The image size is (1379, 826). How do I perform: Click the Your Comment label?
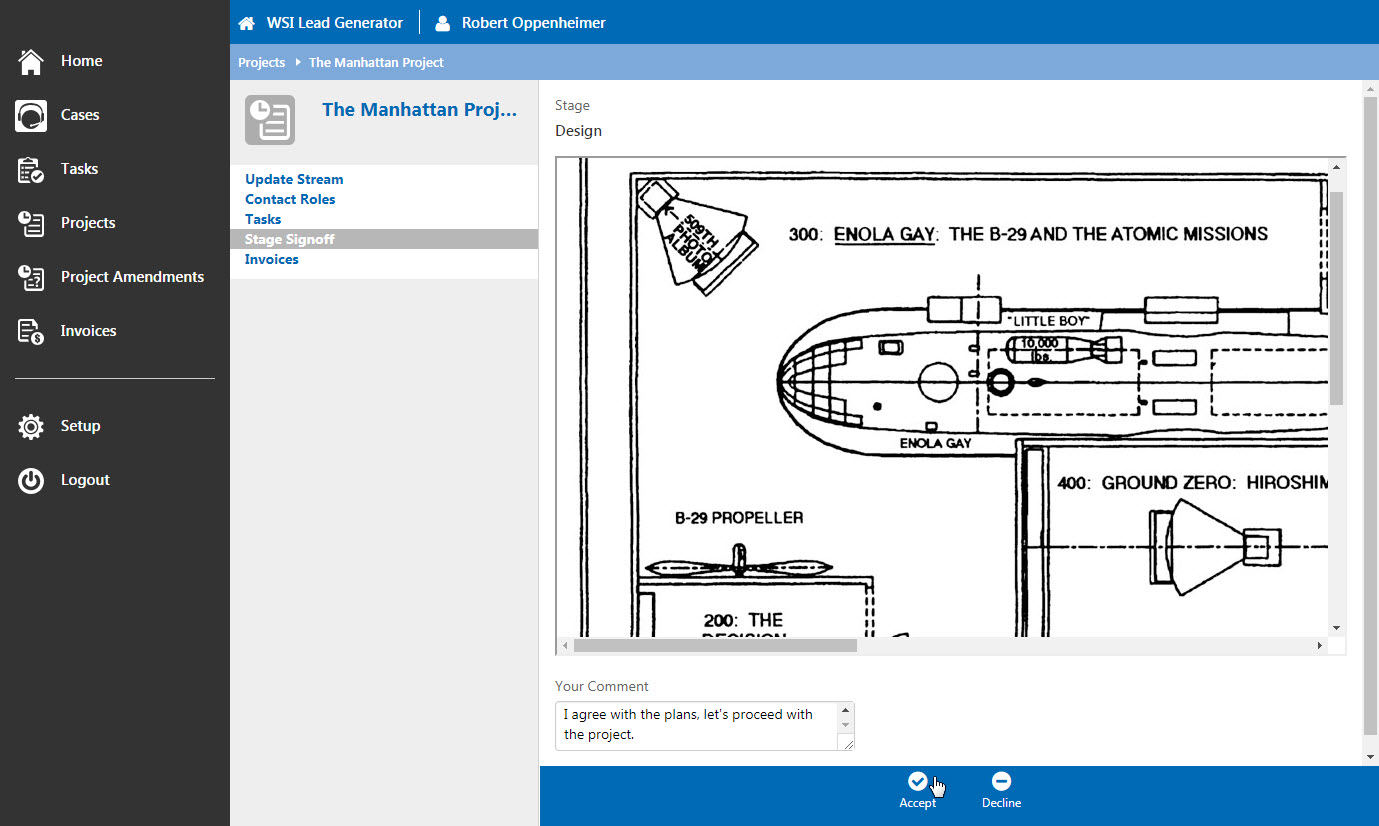[x=602, y=686]
